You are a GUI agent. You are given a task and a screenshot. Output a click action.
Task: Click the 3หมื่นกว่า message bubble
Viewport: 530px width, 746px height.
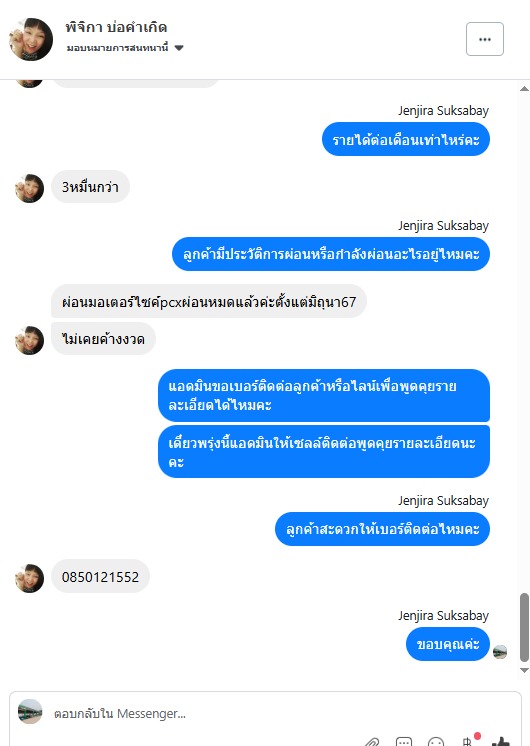pos(90,187)
